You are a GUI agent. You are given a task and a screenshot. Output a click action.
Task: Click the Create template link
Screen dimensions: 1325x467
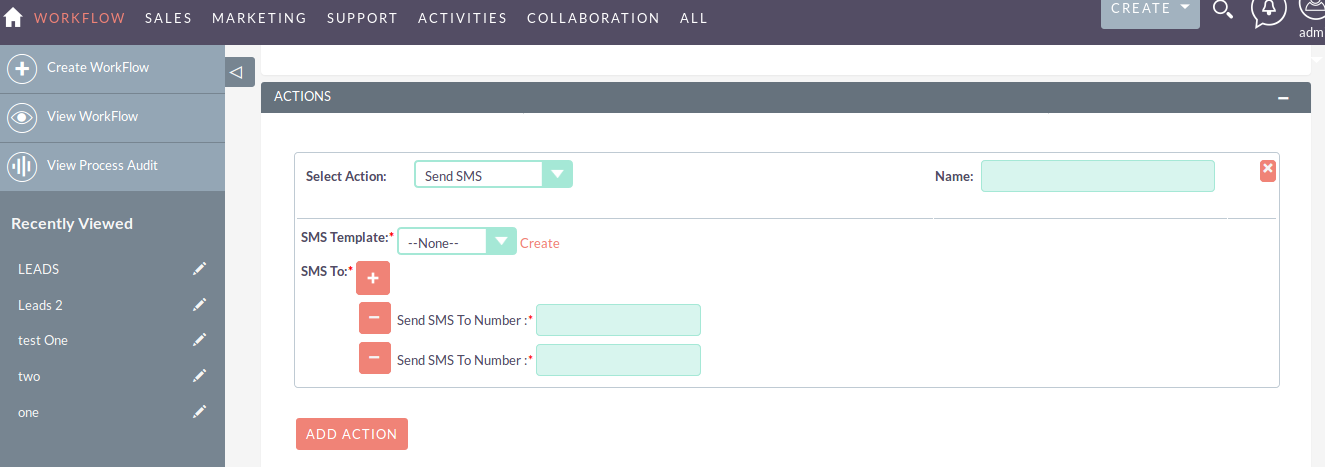click(x=540, y=243)
